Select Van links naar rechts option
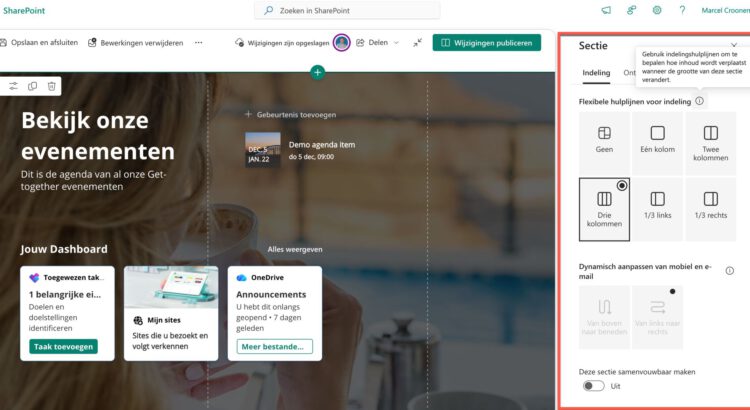The width and height of the screenshot is (750, 410). click(657, 317)
